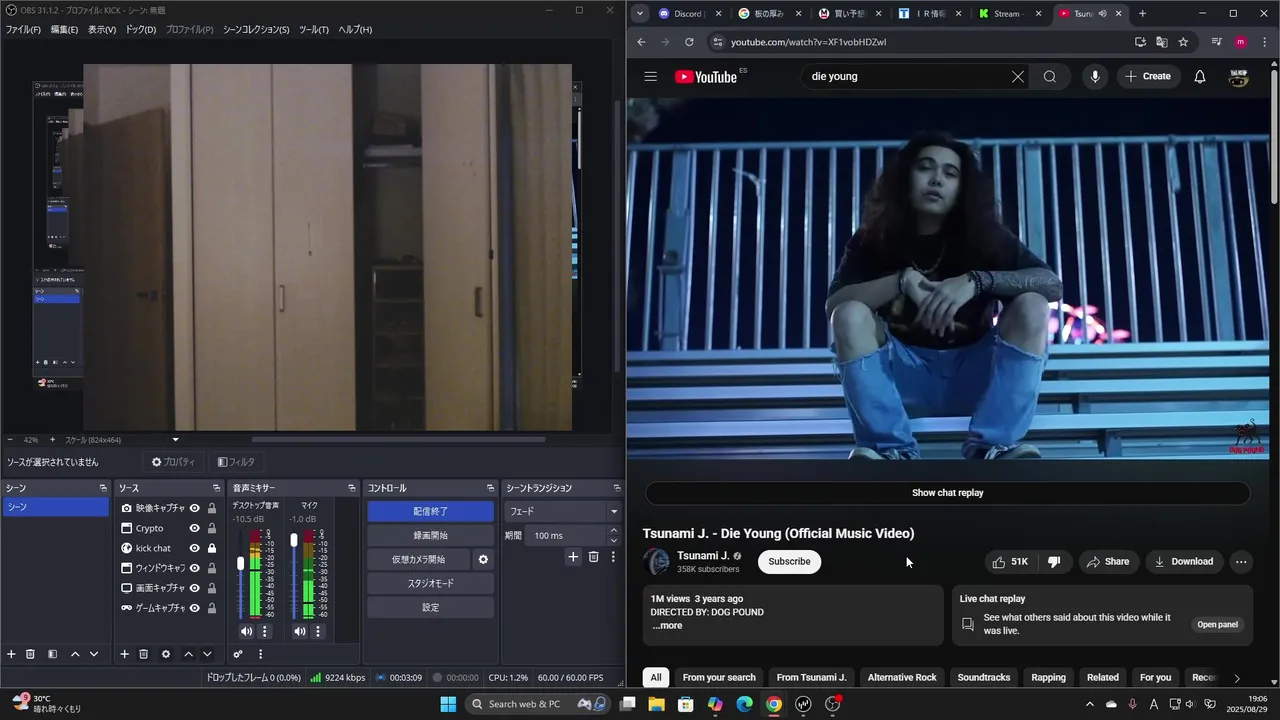1280x720 pixels.
Task: Stop streaming with 配信終了 button
Action: (430, 511)
